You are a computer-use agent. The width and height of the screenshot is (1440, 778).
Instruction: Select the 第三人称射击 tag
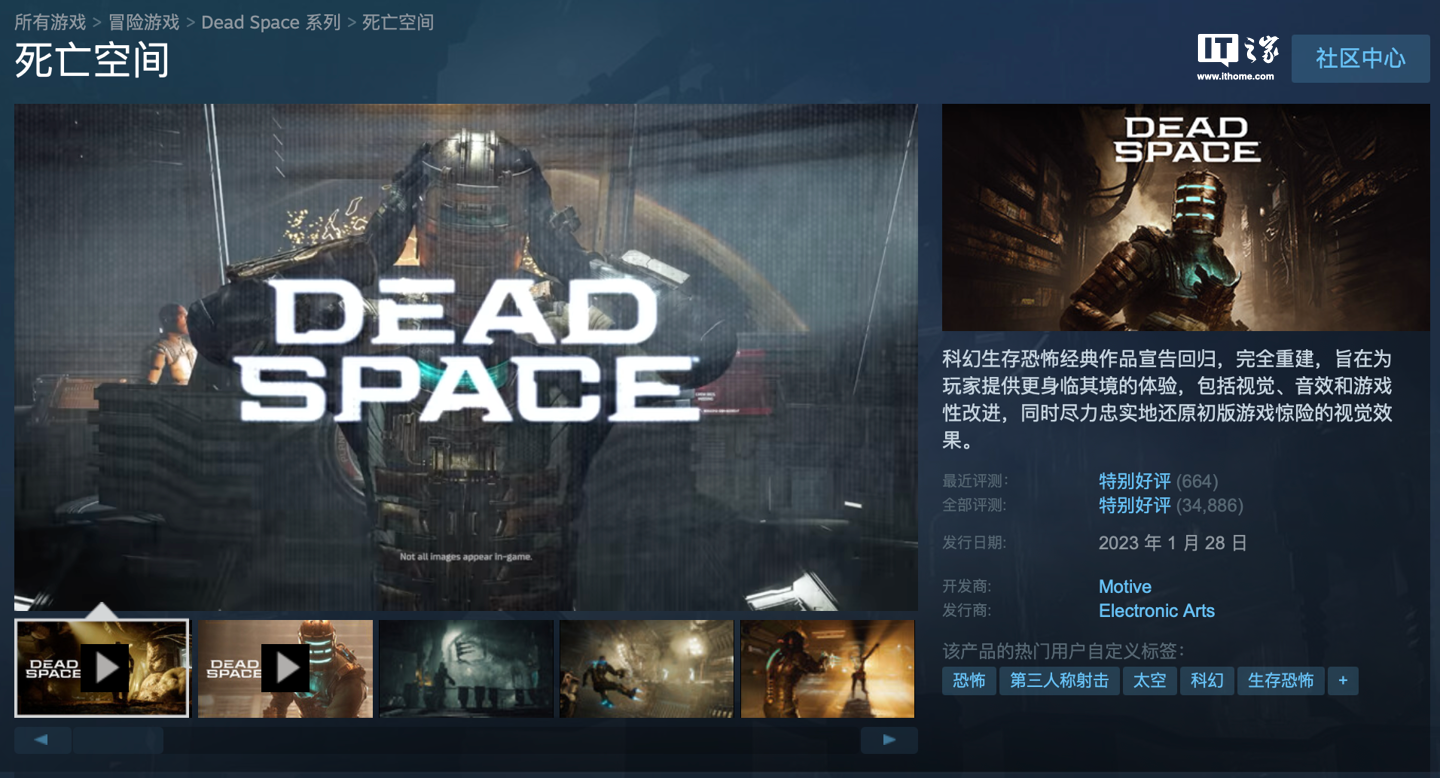[1059, 681]
